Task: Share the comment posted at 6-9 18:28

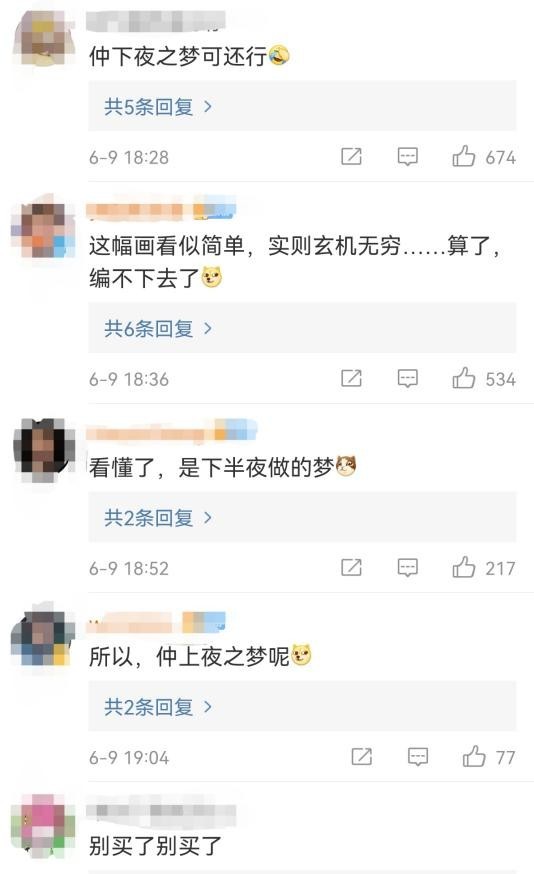Action: (x=351, y=157)
